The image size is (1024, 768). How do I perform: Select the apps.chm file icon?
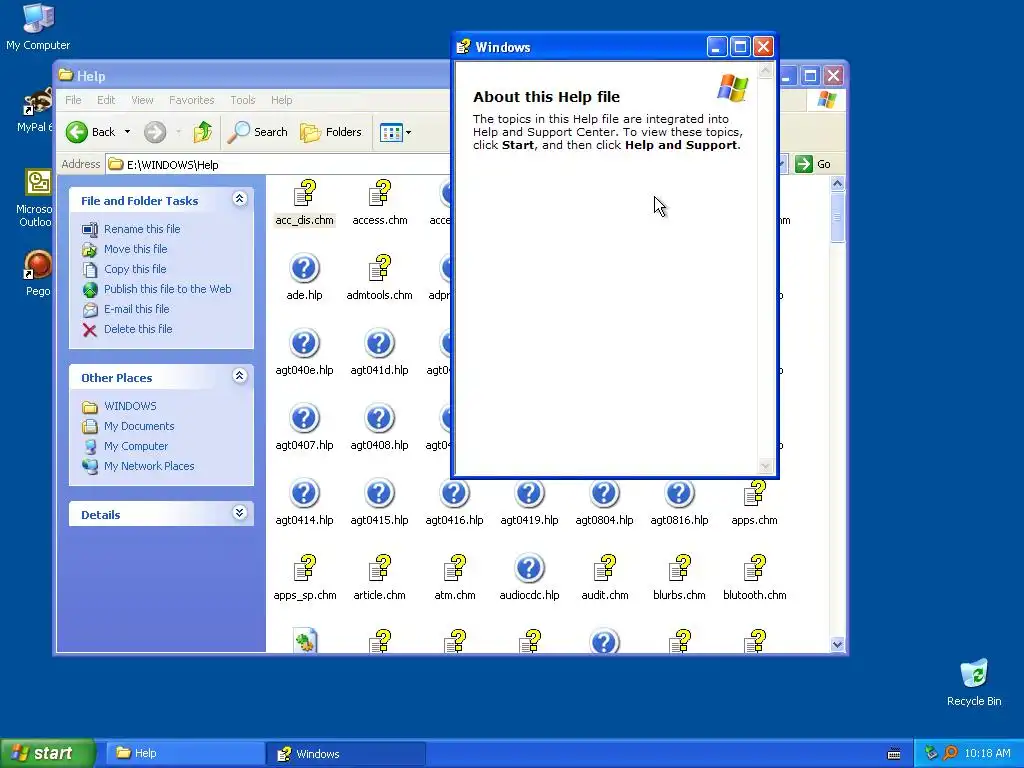pos(754,494)
